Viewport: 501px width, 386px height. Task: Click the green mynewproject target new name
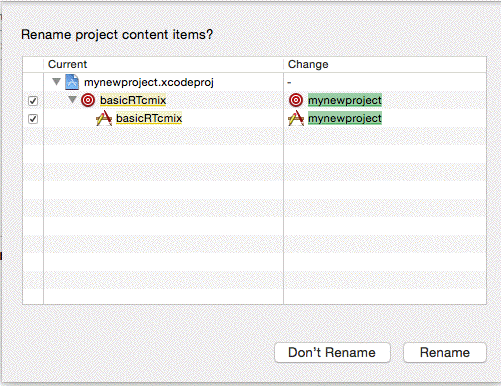345,100
